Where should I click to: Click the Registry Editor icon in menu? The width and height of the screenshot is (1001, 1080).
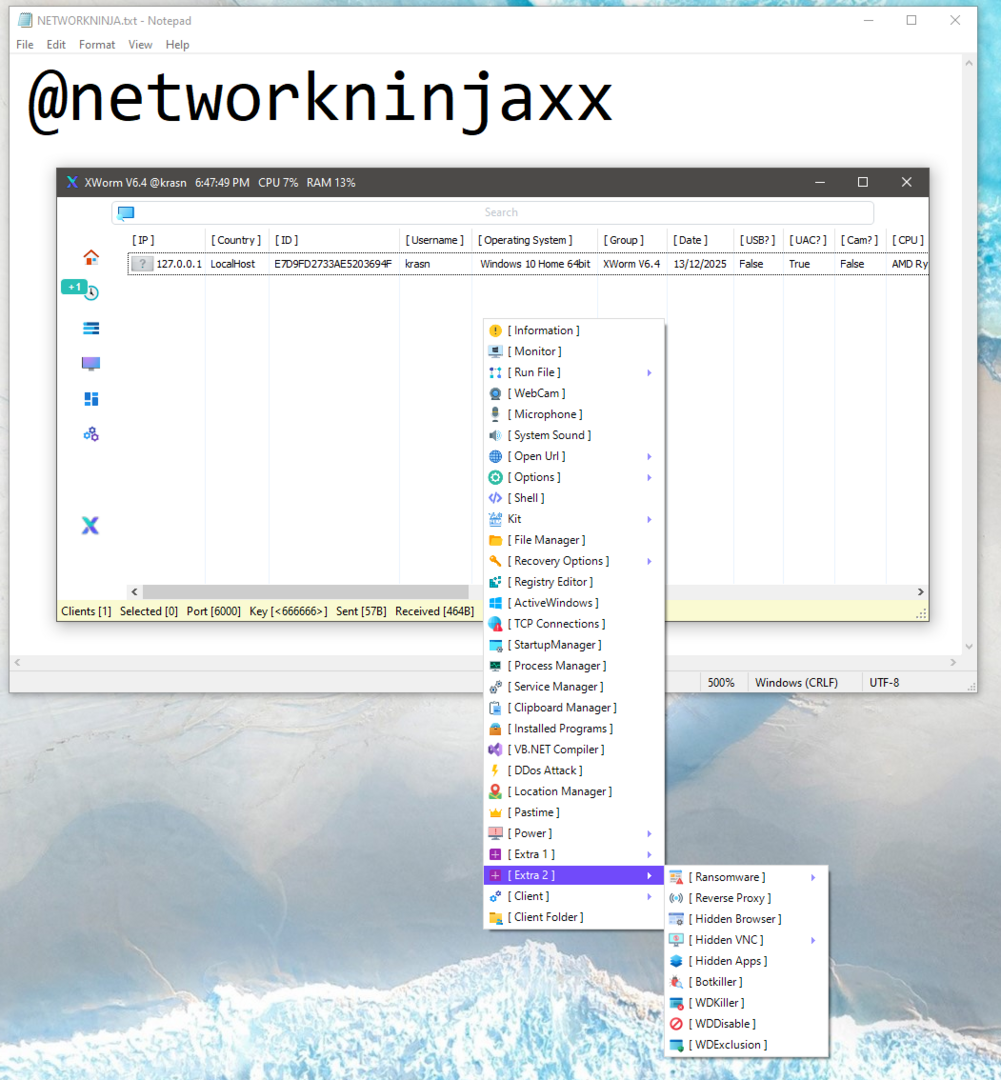(x=495, y=583)
